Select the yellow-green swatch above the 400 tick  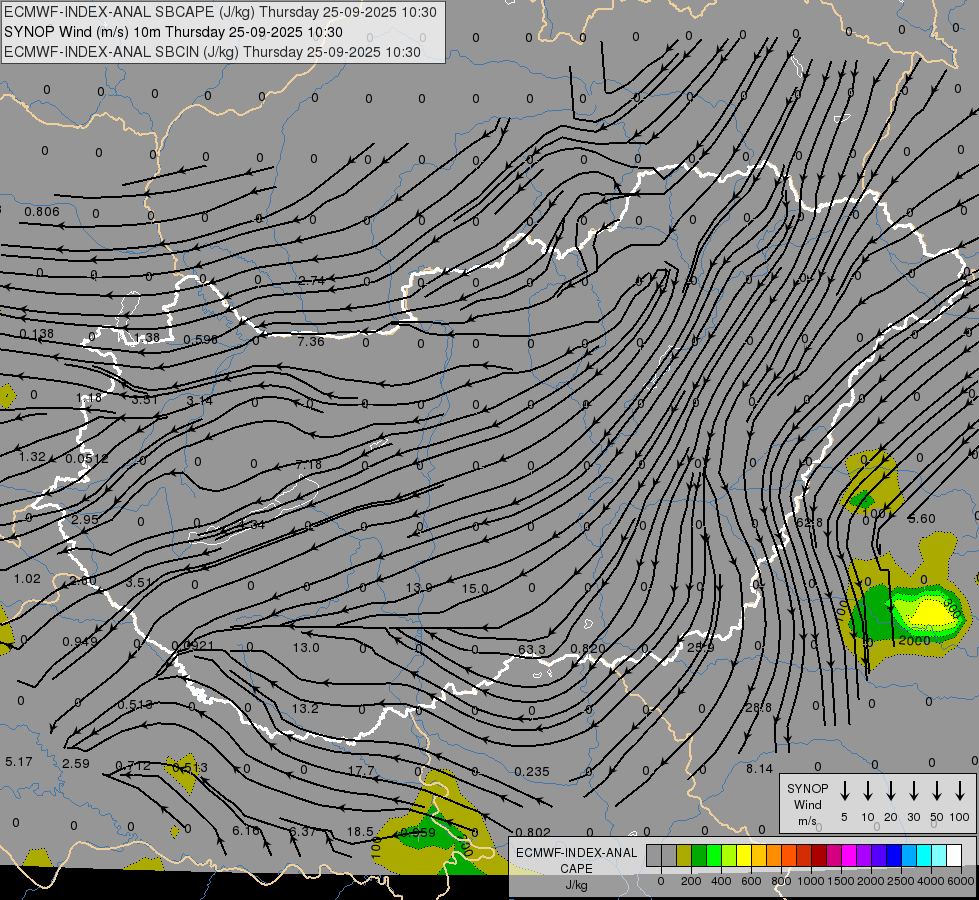[x=729, y=856]
